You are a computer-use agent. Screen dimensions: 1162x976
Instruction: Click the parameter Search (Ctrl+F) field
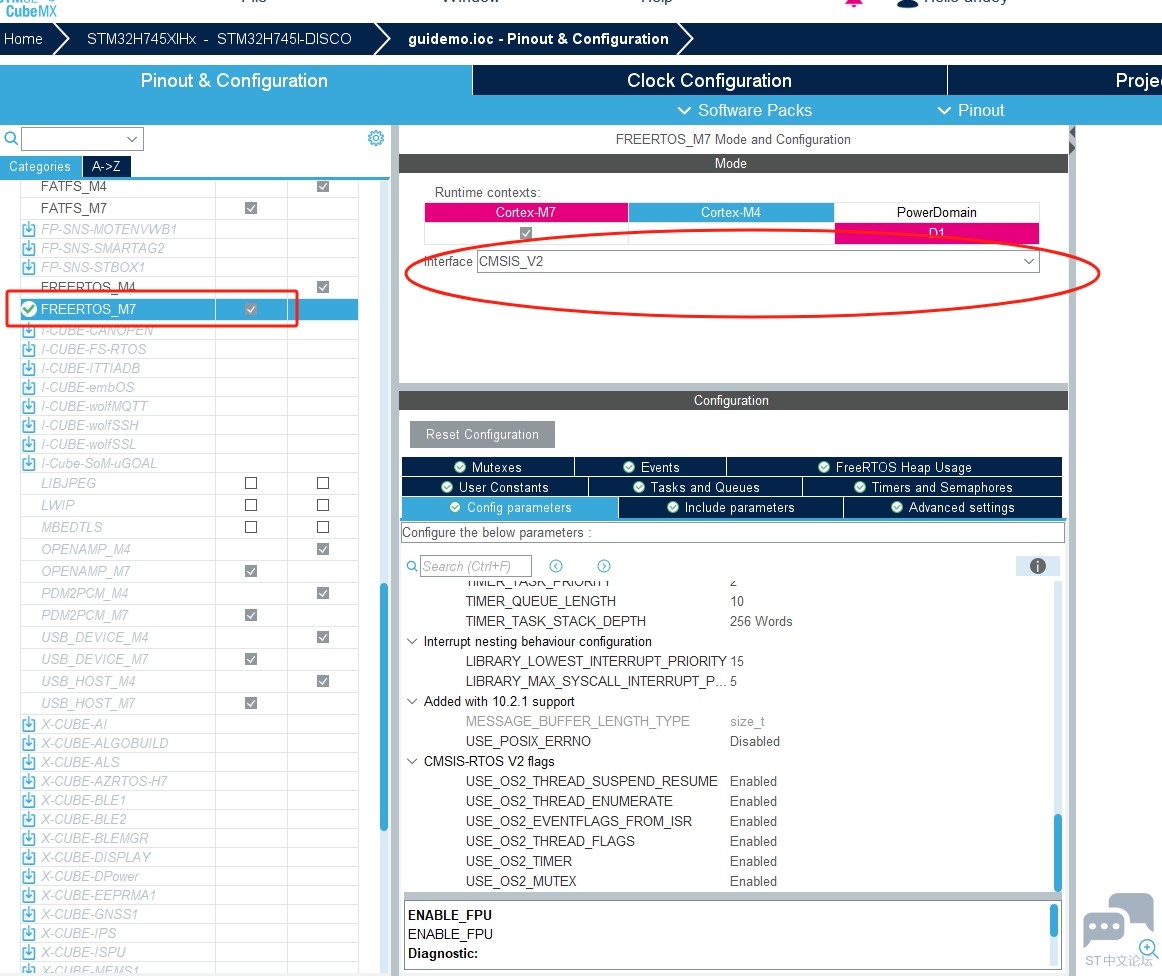pos(476,566)
